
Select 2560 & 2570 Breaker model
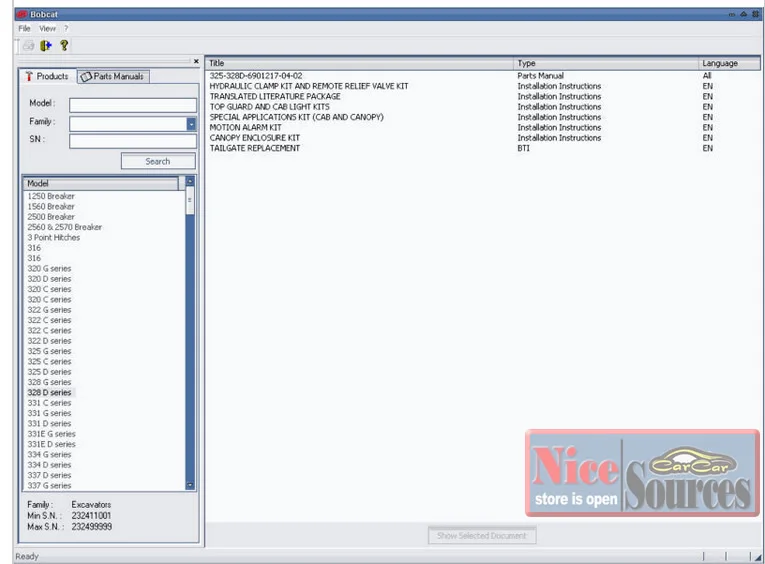[x=64, y=227]
